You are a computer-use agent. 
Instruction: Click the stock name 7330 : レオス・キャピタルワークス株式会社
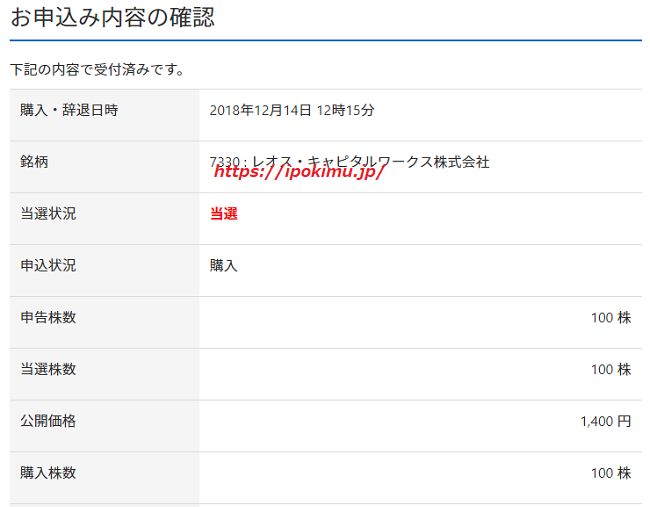pyautogui.click(x=349, y=162)
